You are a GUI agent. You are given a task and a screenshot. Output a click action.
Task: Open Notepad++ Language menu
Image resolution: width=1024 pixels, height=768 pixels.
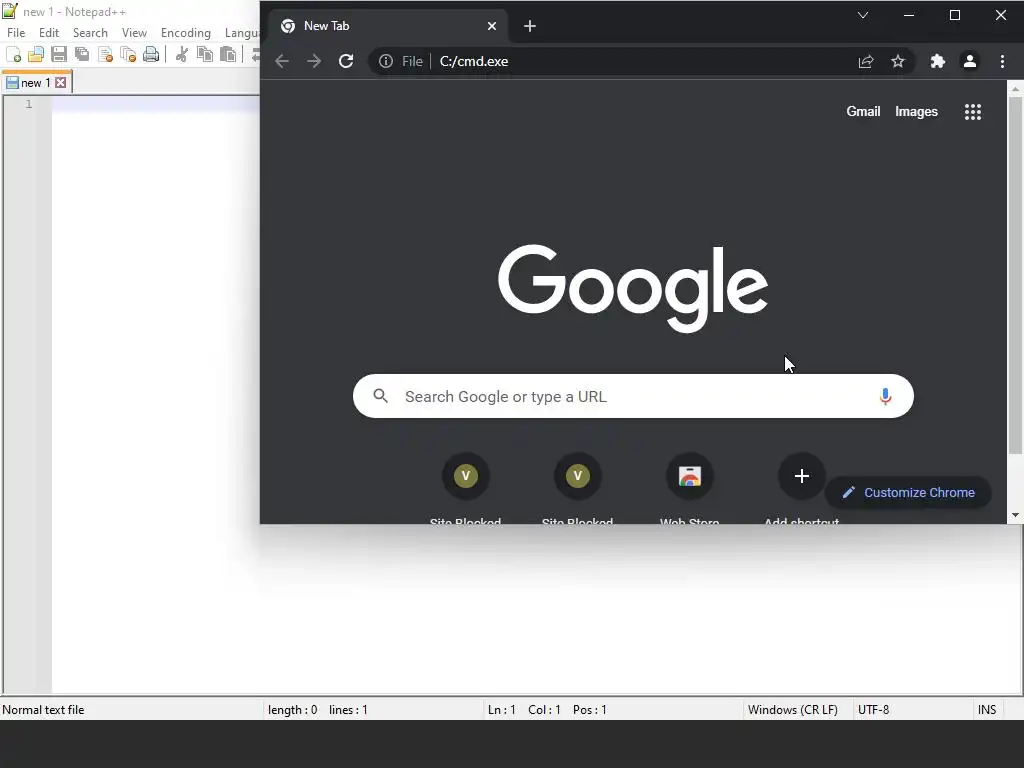coord(241,33)
